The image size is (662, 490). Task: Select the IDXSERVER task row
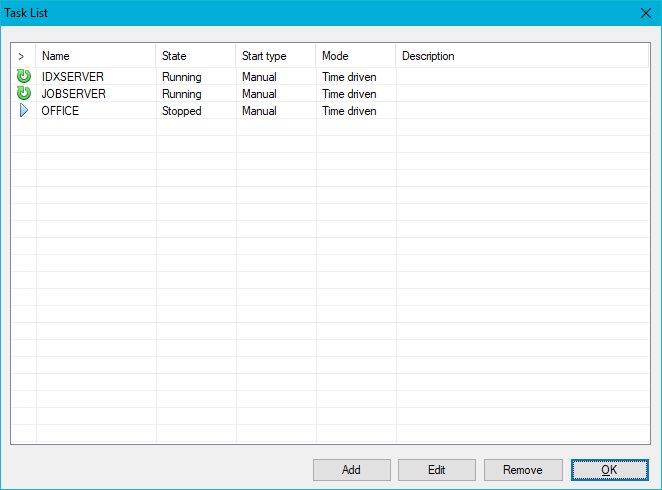click(73, 77)
